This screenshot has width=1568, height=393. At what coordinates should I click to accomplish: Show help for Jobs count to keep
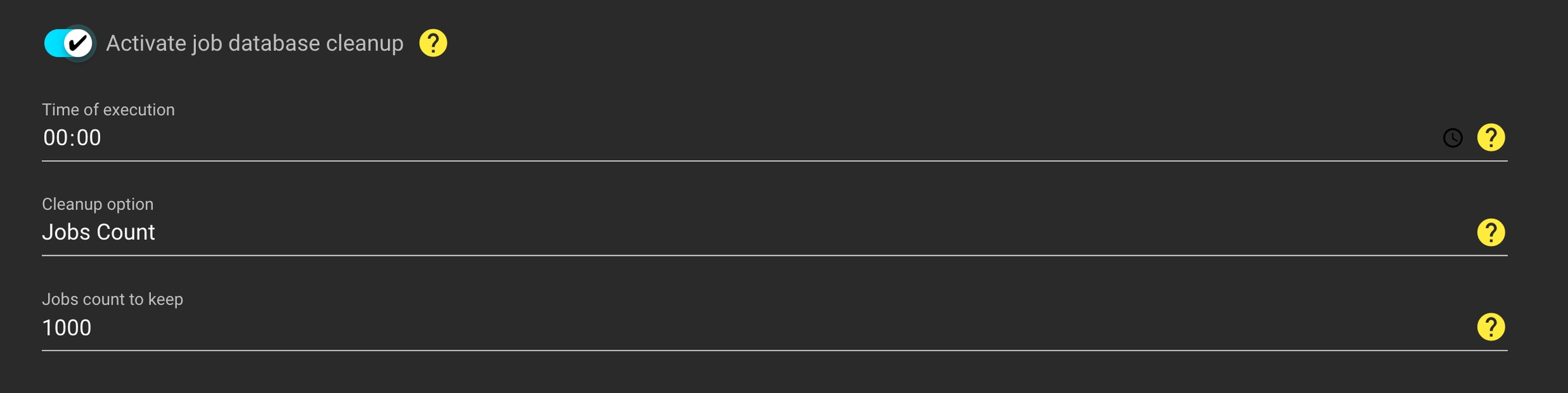click(x=1490, y=328)
